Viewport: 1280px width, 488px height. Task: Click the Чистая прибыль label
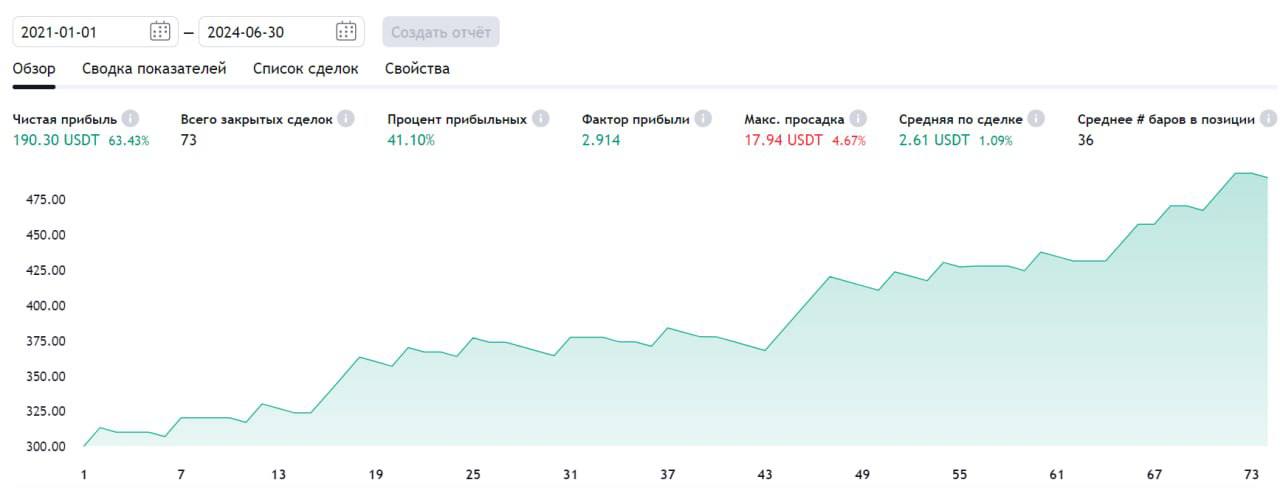64,119
